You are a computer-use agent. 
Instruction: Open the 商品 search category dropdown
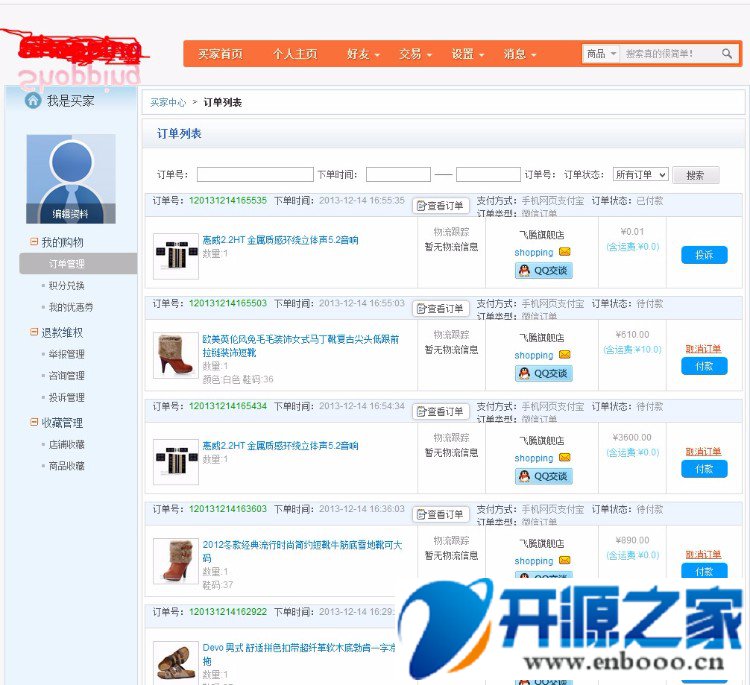click(601, 54)
